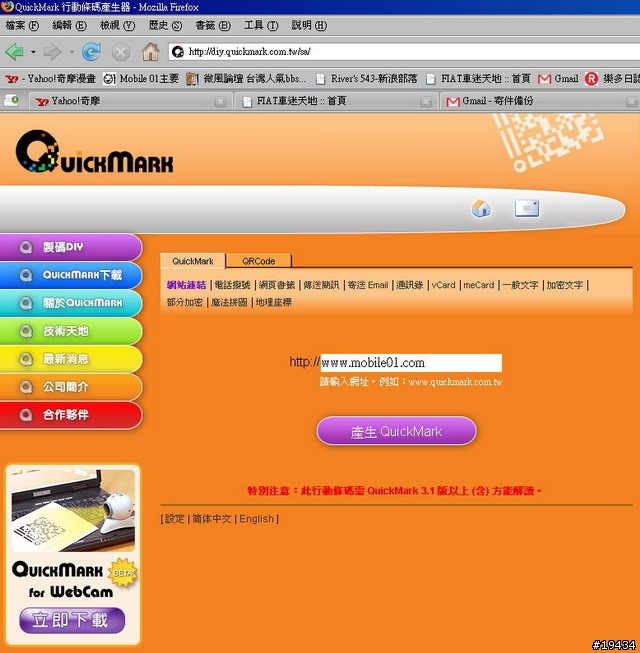Click 立即下載 on WebCam banner
The image size is (640, 653).
click(x=72, y=621)
